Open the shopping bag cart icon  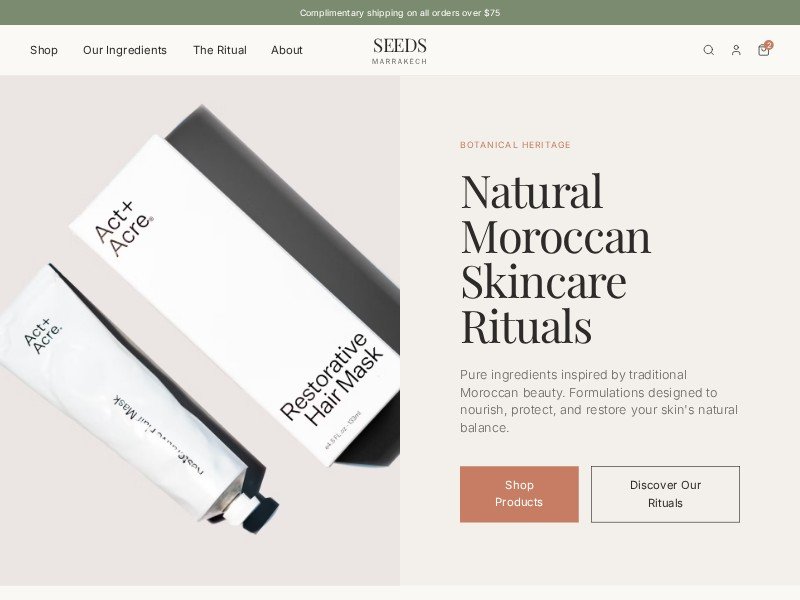[x=763, y=50]
